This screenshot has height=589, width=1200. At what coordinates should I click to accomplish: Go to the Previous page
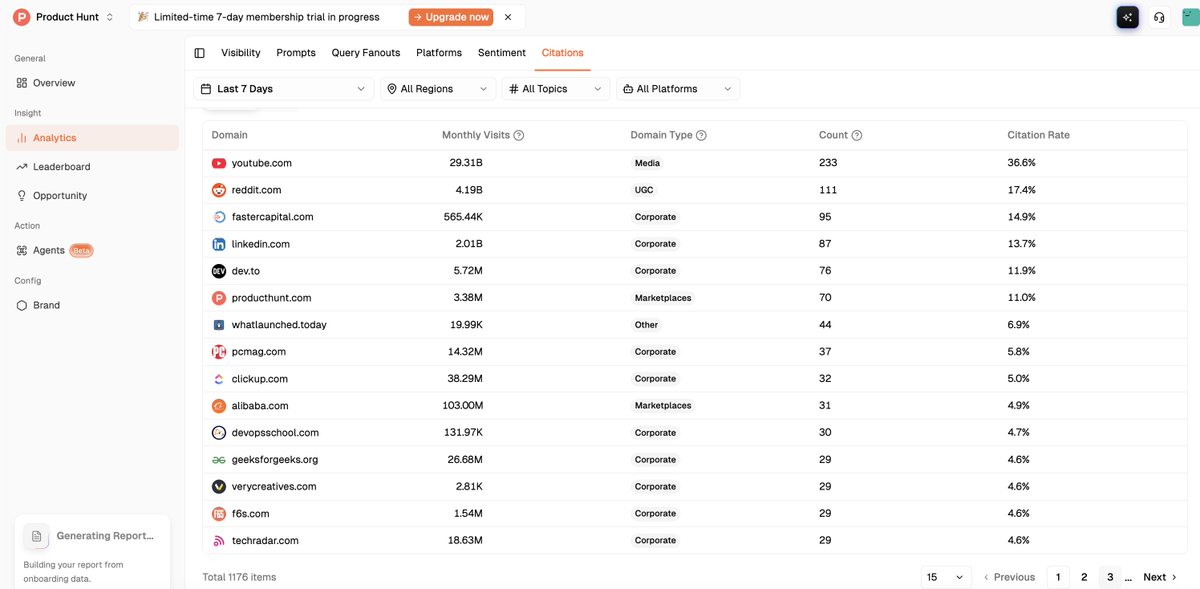(x=1009, y=577)
